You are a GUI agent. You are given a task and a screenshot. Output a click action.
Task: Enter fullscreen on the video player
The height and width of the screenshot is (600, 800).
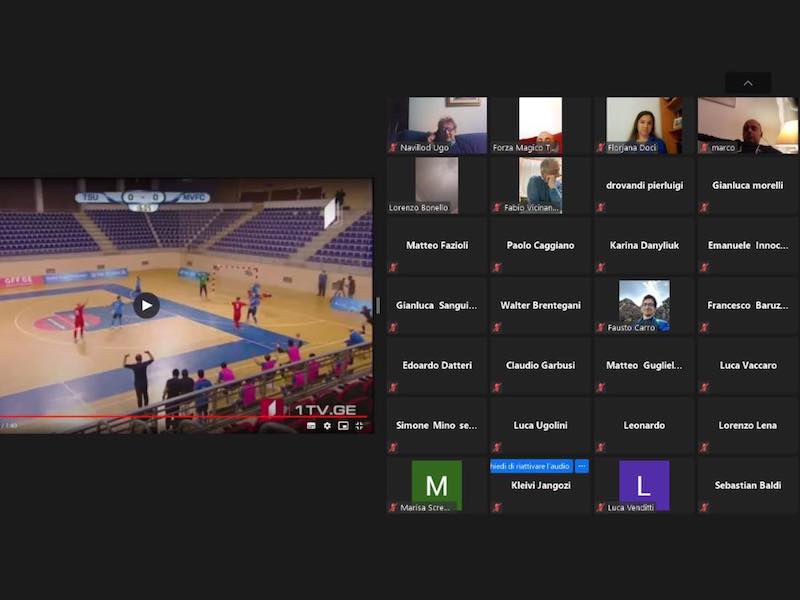pyautogui.click(x=359, y=425)
